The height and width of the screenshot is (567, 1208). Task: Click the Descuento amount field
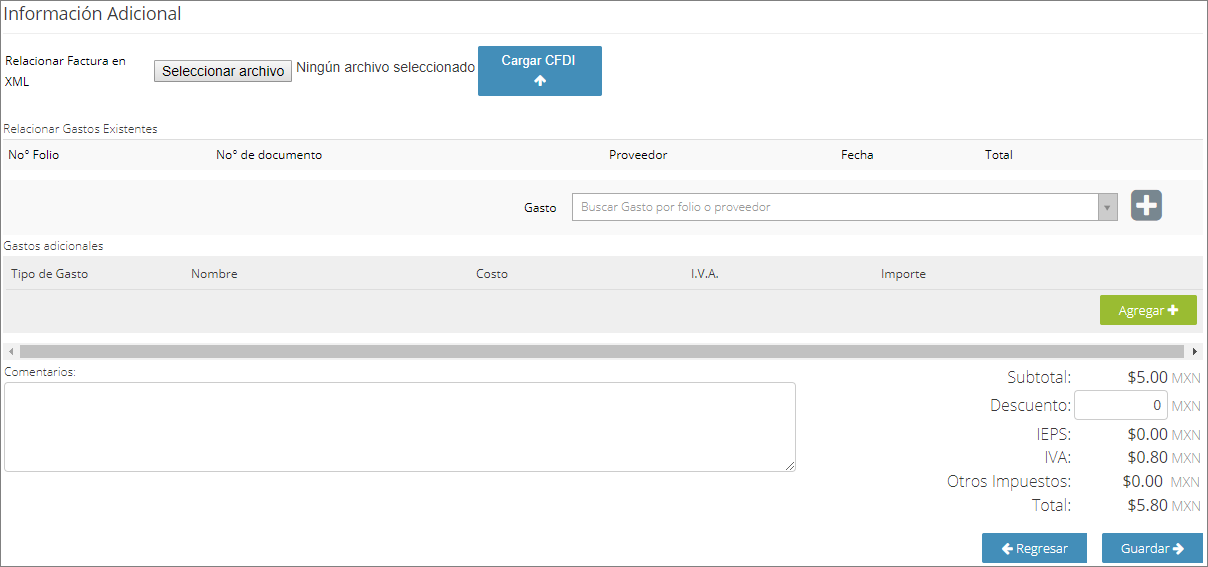click(1121, 405)
